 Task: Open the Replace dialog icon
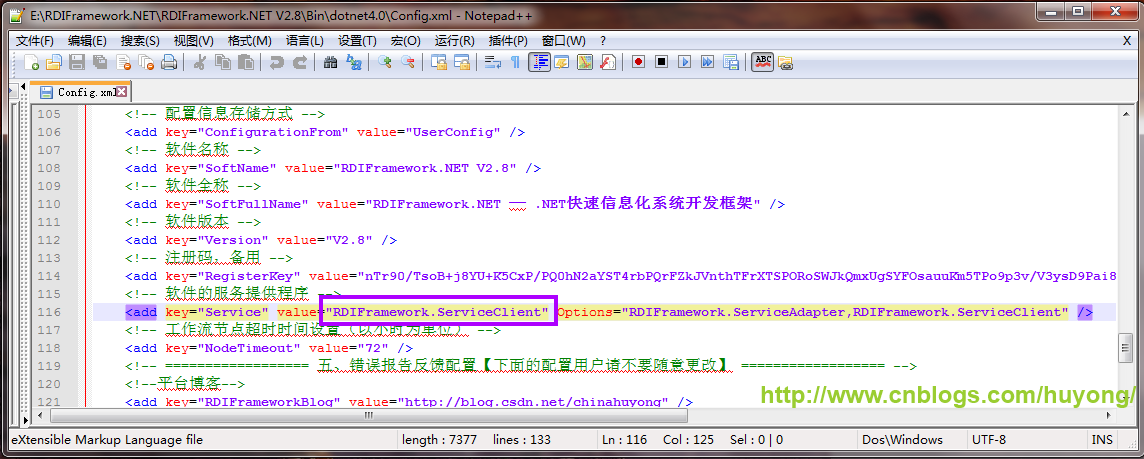pos(353,63)
